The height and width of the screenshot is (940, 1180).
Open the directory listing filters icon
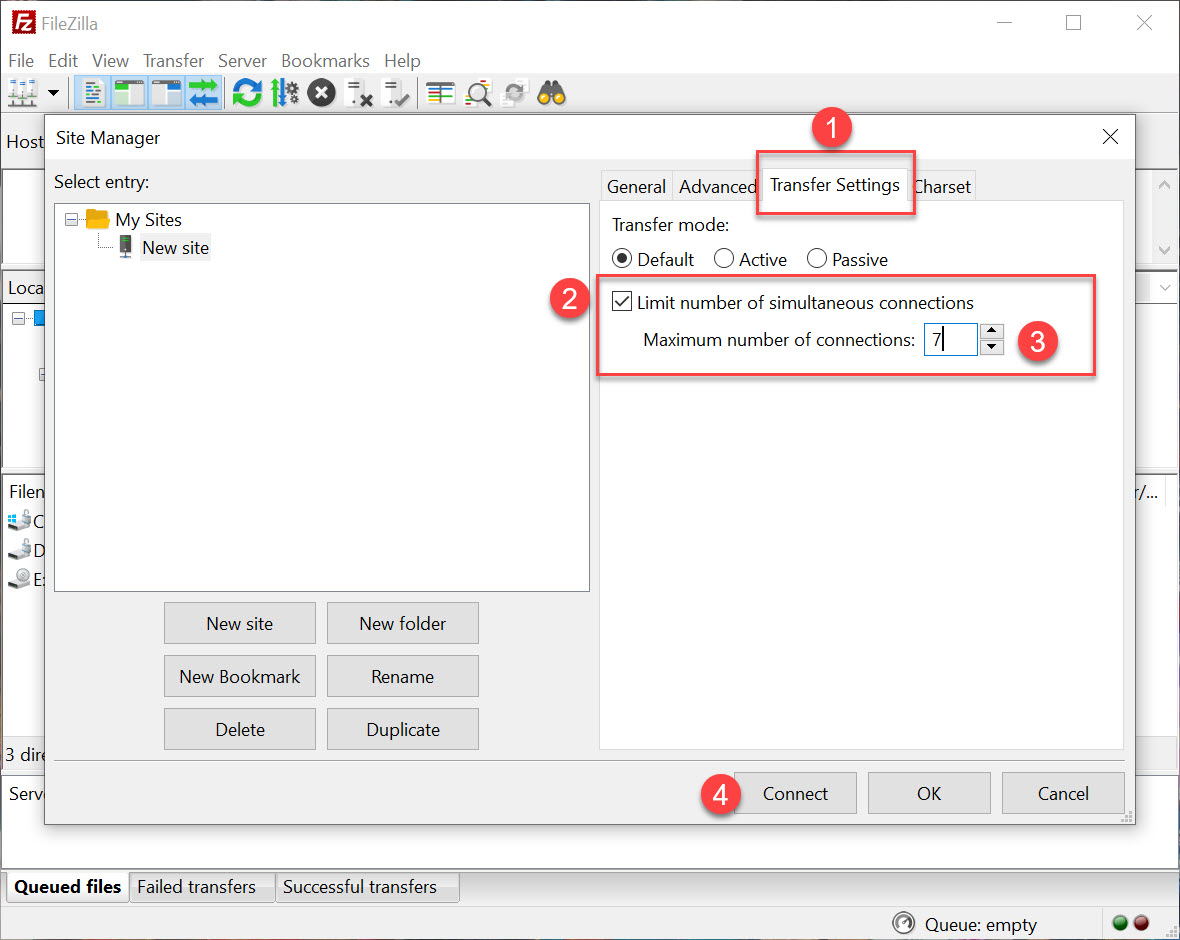(x=440, y=94)
